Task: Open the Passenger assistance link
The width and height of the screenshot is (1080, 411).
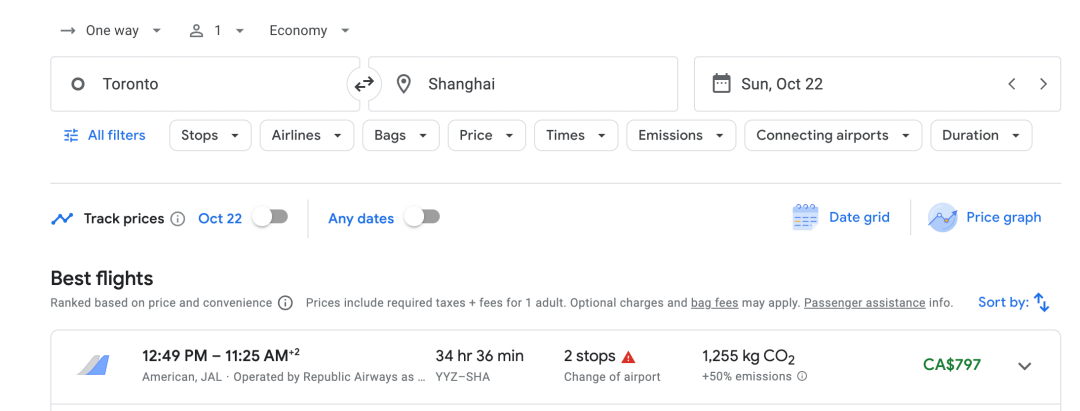Action: (x=864, y=303)
